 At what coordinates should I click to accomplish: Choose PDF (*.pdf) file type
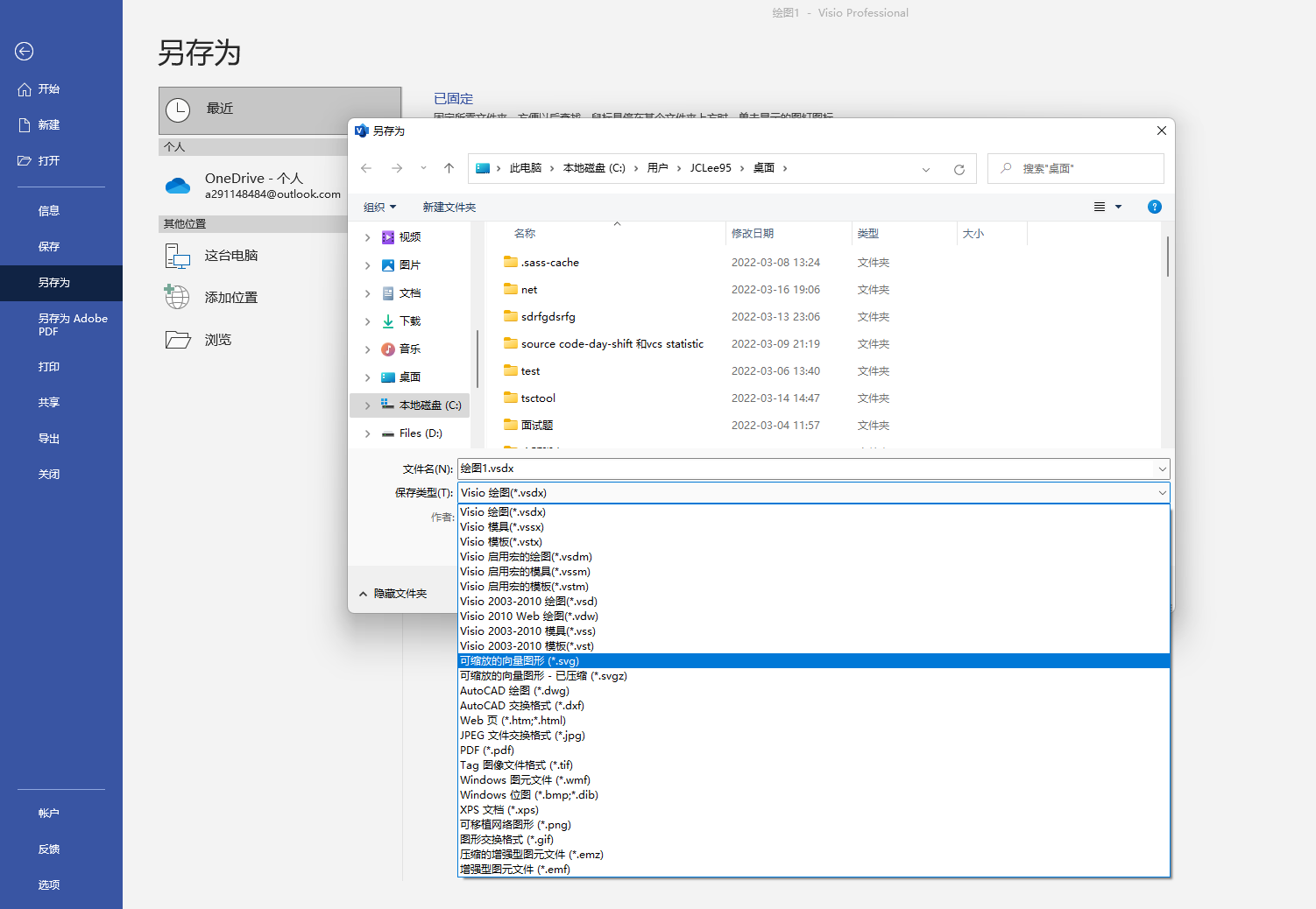tap(814, 750)
